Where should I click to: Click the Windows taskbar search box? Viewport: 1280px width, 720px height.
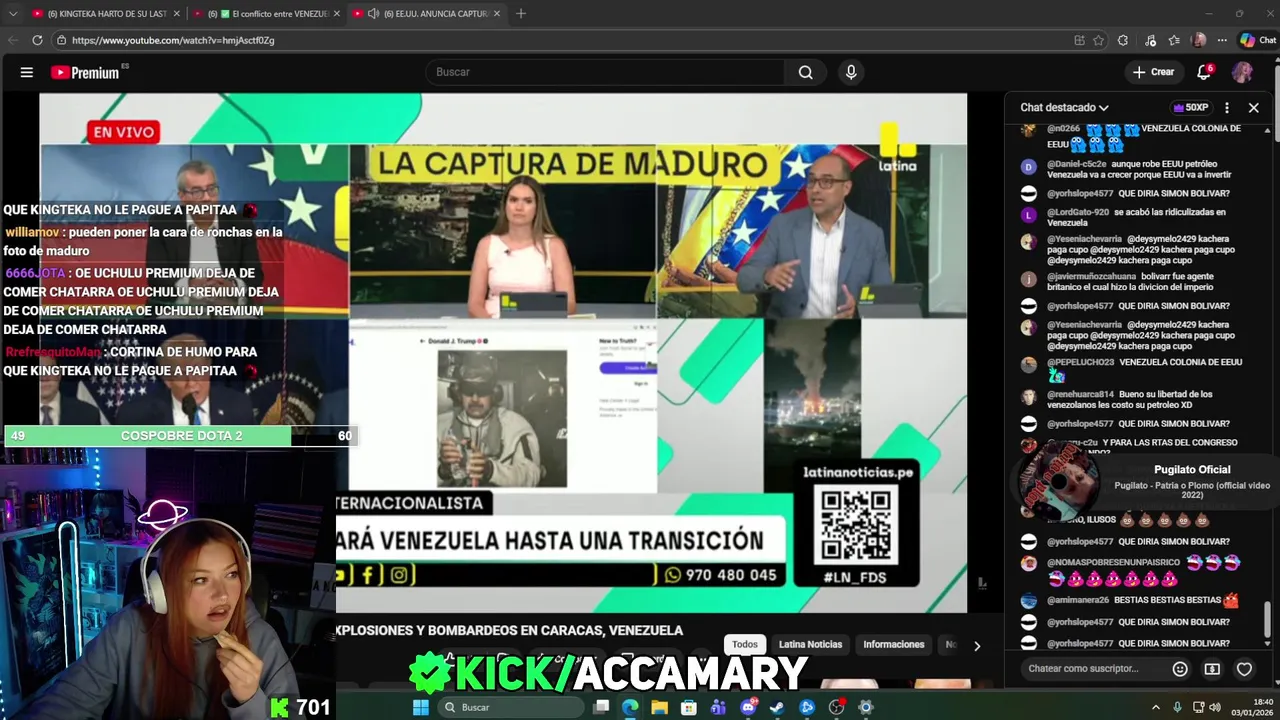[510, 707]
